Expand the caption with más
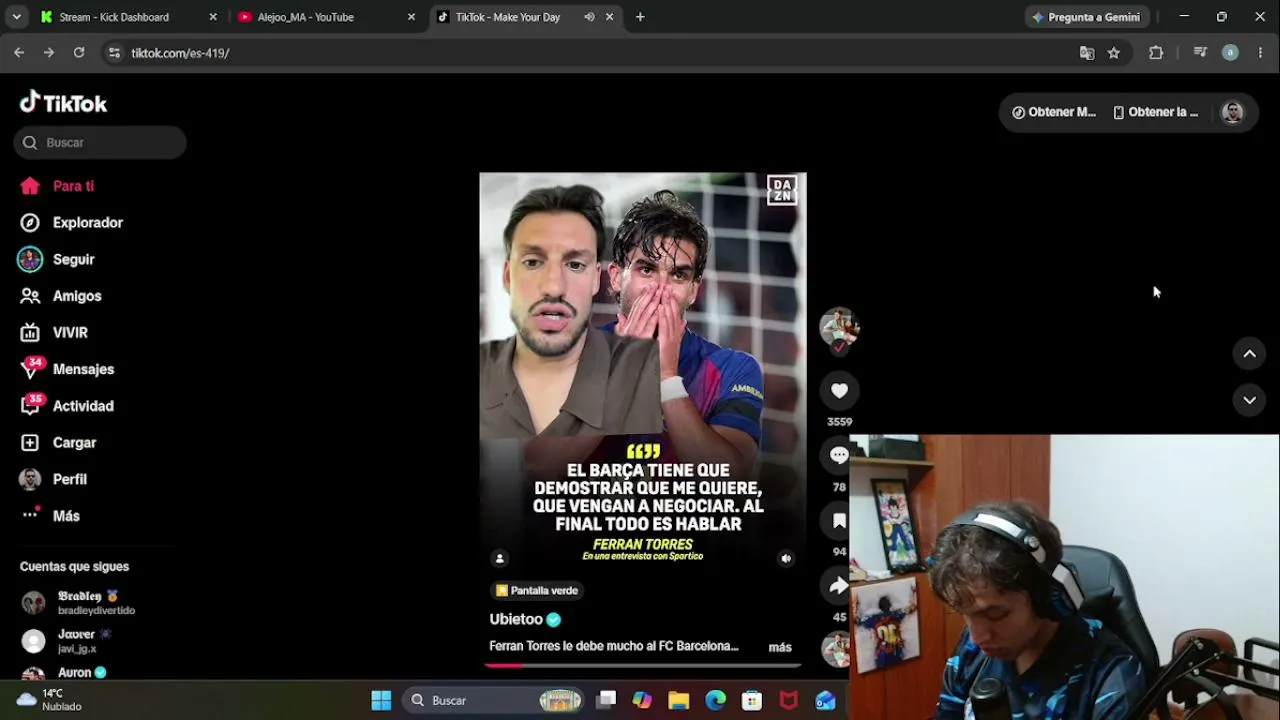This screenshot has height=720, width=1280. click(x=780, y=647)
